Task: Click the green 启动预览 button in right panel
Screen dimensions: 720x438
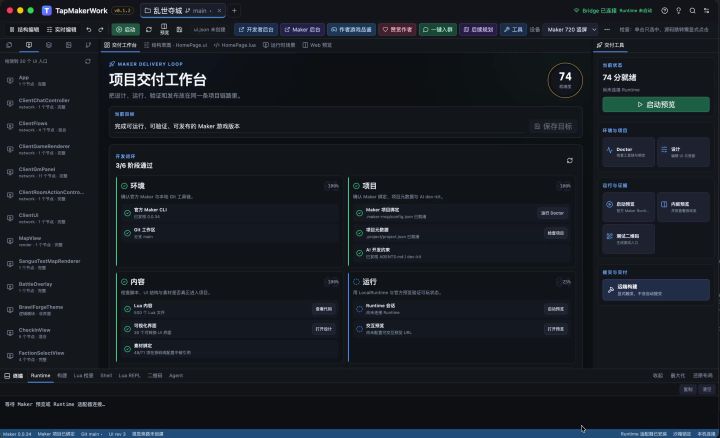Action: coord(656,105)
